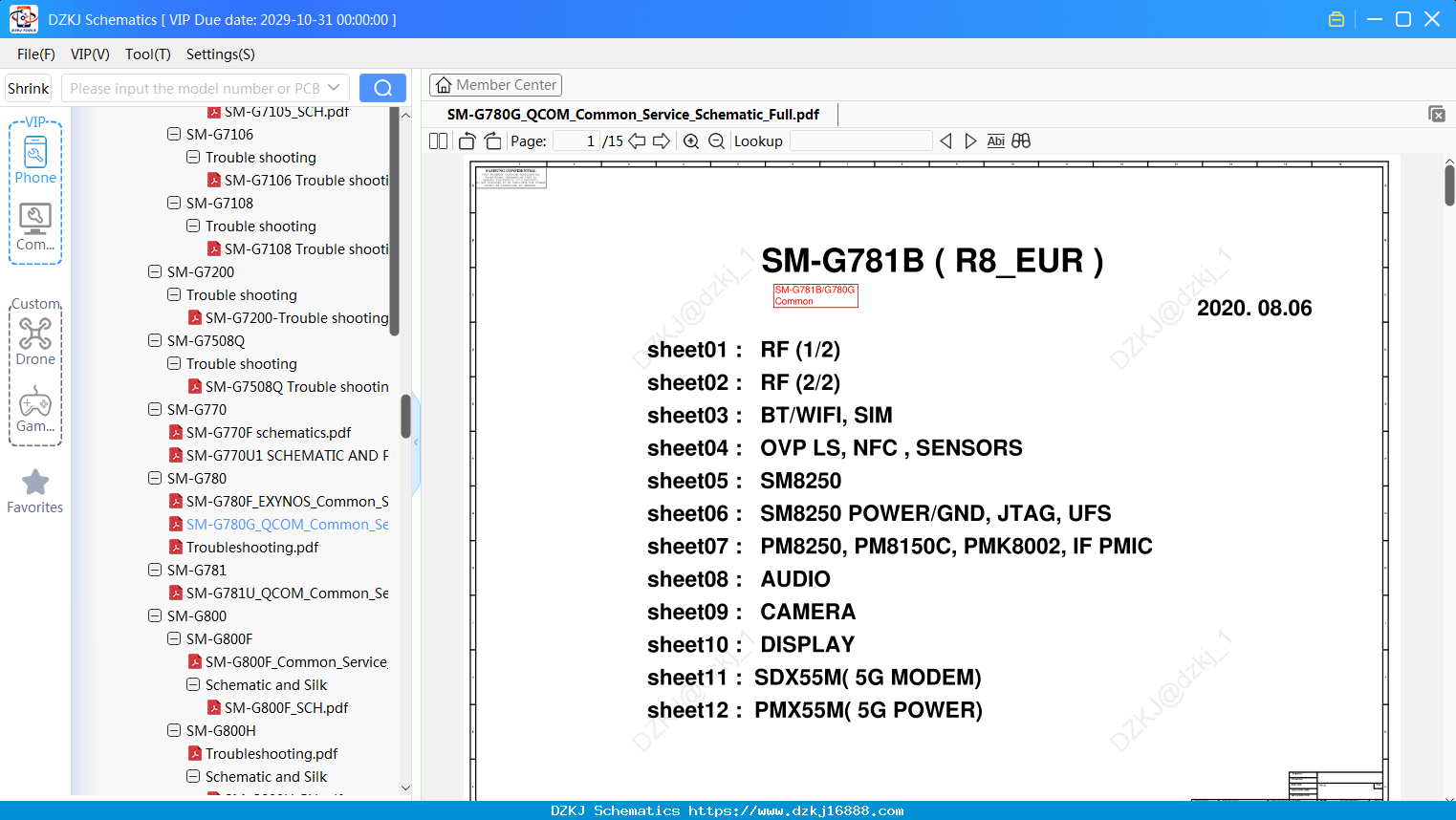This screenshot has height=820, width=1456.
Task: Find next lookup match triangle
Action: click(x=970, y=140)
